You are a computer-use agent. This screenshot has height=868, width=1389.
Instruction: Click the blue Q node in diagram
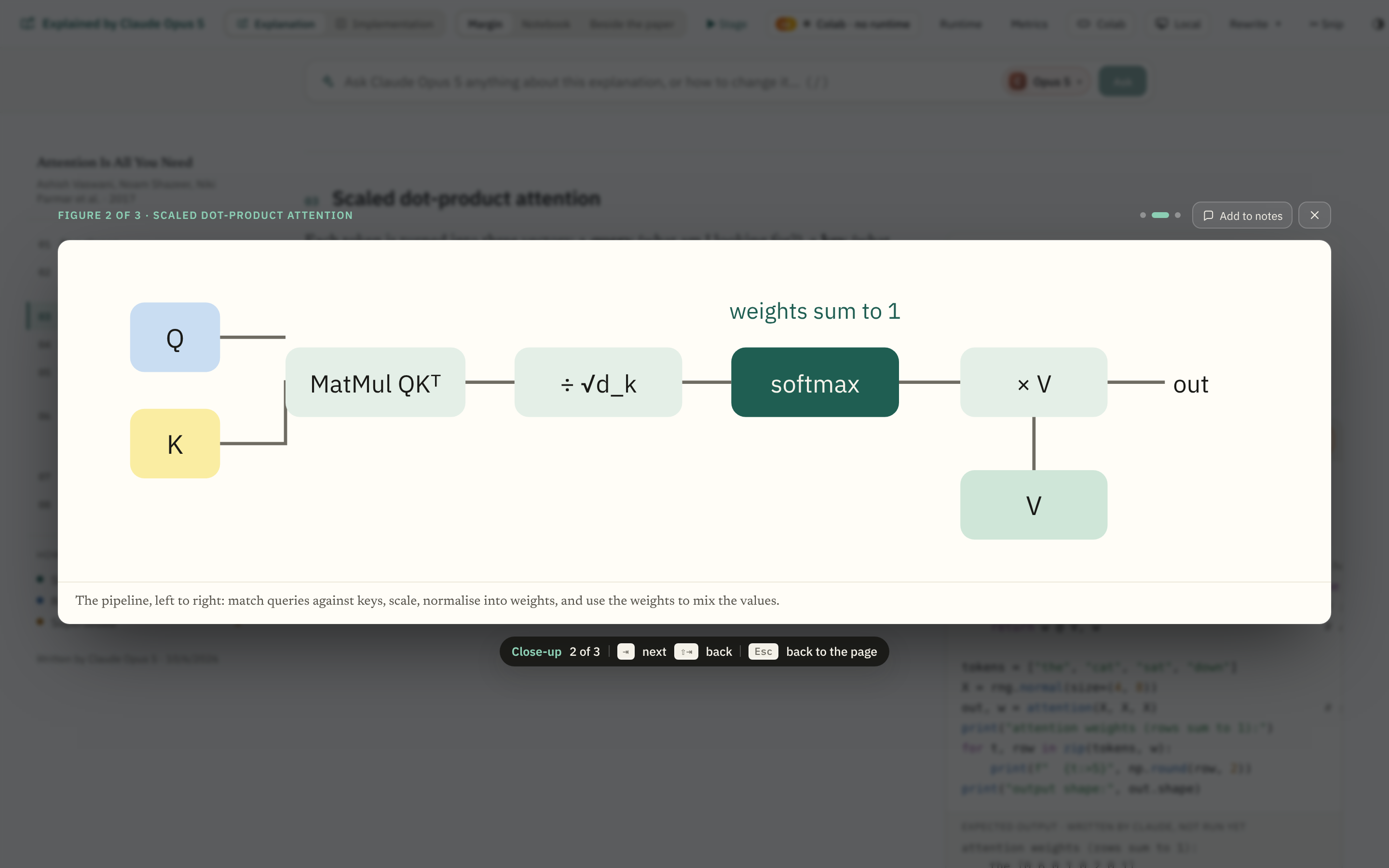tap(175, 337)
